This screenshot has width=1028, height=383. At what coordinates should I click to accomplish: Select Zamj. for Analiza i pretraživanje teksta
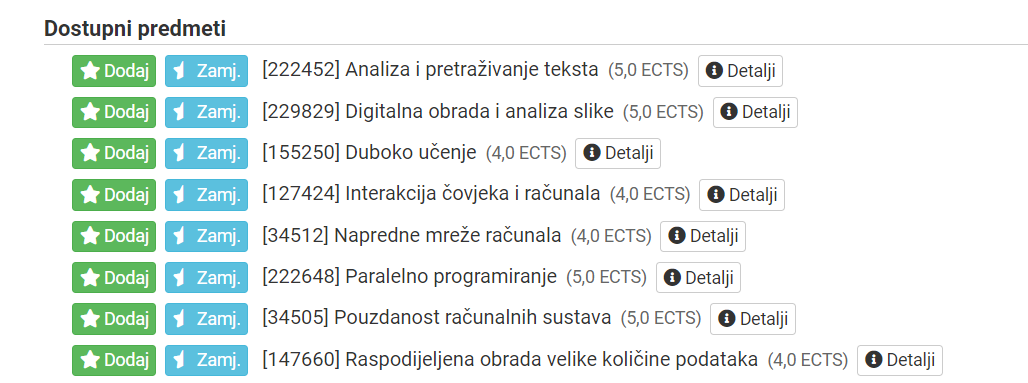(x=207, y=71)
